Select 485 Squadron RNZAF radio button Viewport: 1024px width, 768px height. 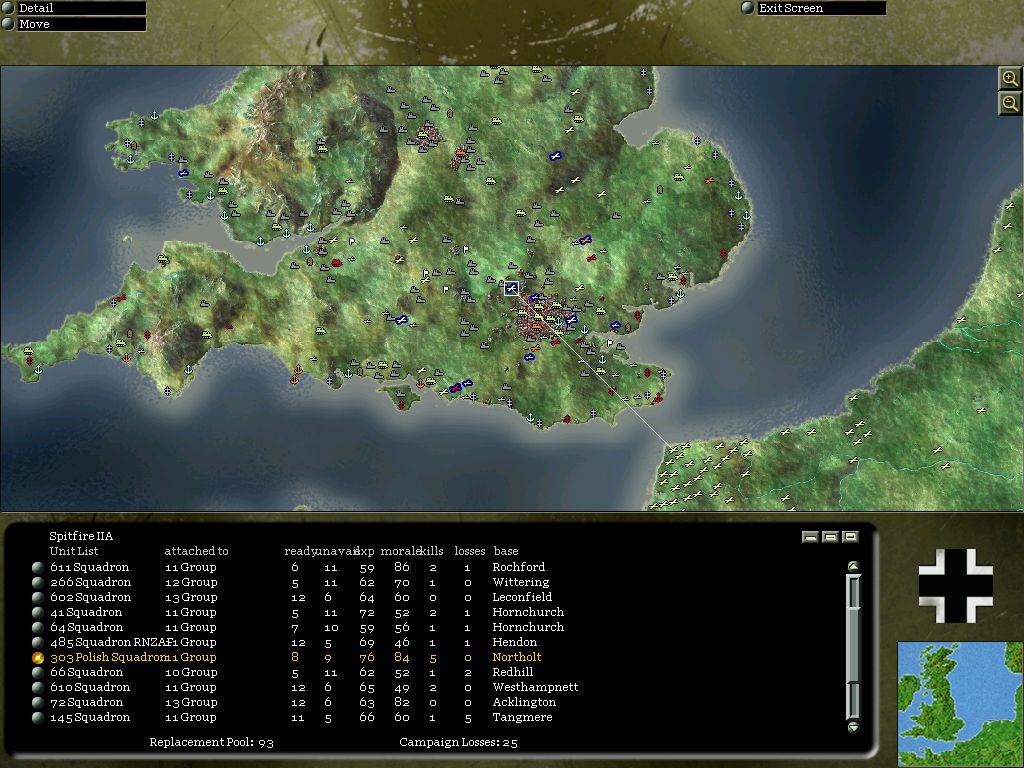38,643
